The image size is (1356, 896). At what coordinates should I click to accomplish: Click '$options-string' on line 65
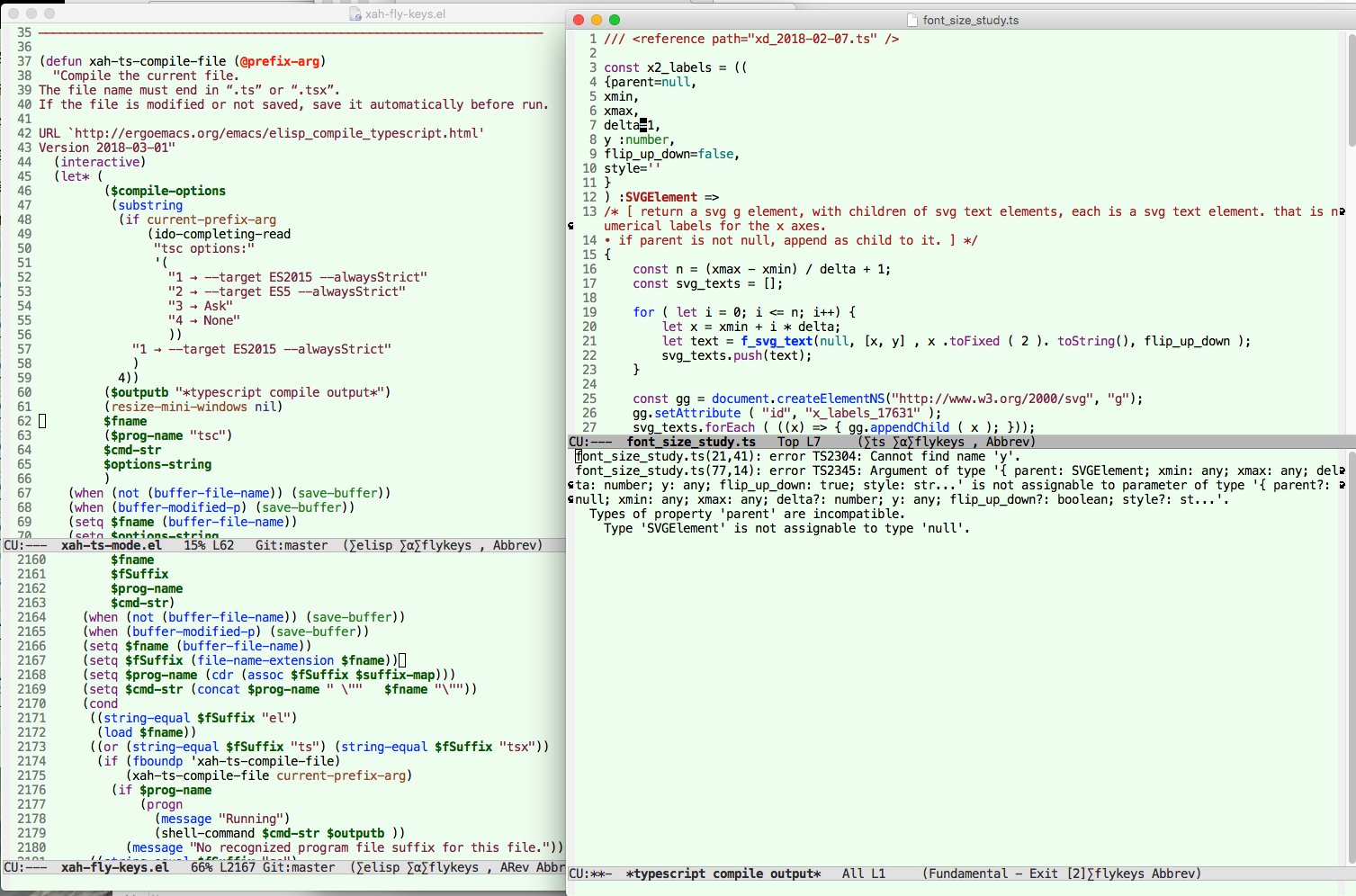[157, 464]
